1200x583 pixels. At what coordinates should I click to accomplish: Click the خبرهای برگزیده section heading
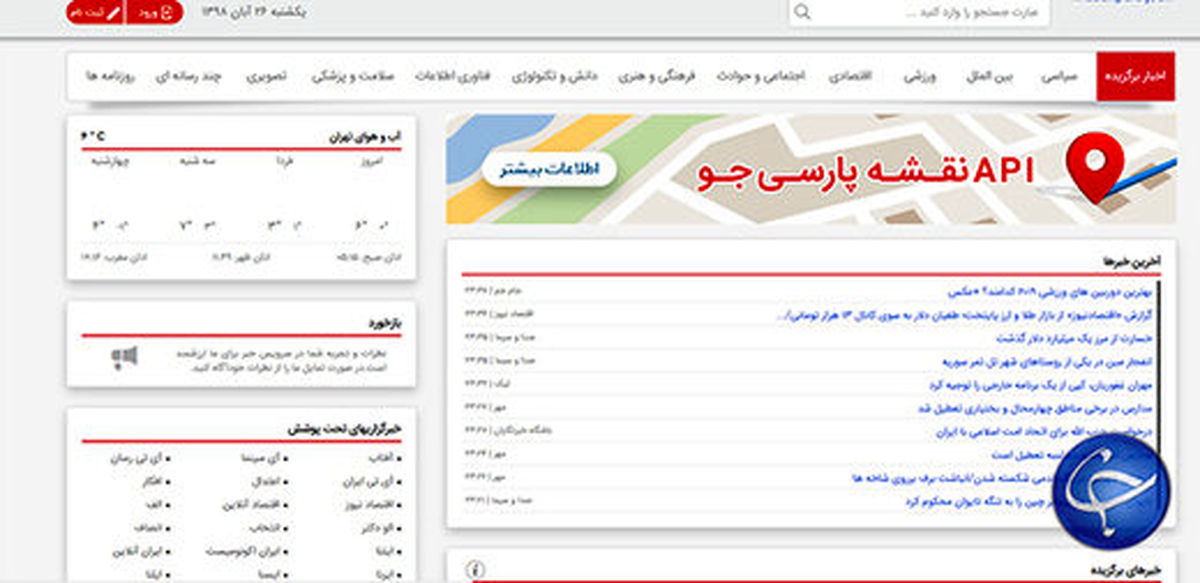[1127, 569]
